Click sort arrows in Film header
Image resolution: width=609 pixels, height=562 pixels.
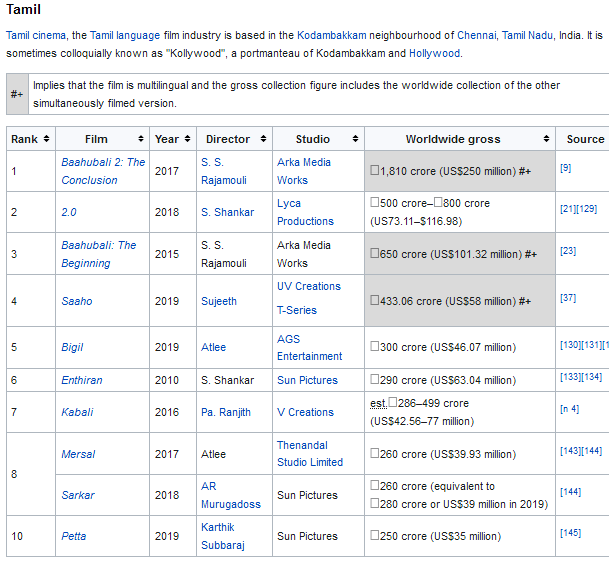tap(143, 139)
